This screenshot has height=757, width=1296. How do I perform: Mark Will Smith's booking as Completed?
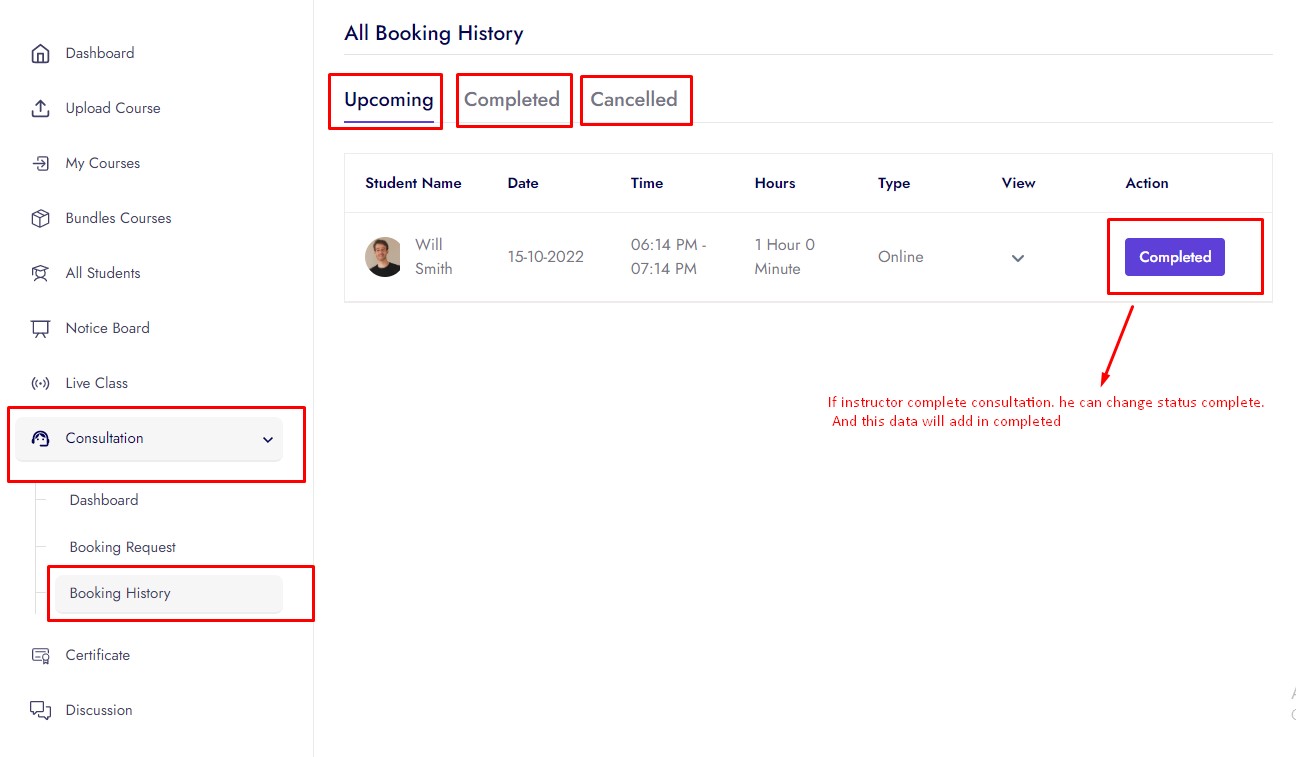(1174, 257)
